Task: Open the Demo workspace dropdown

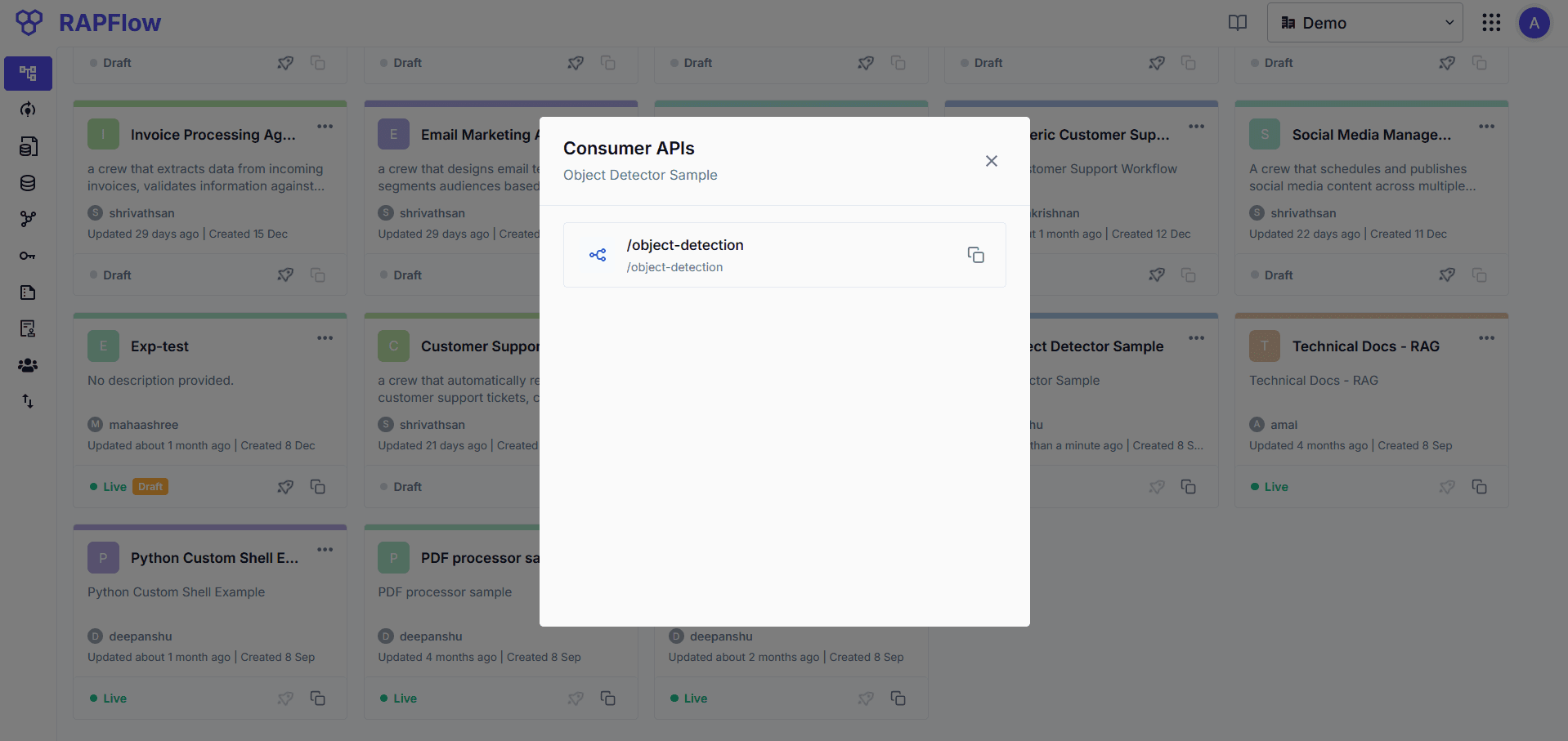Action: (1364, 22)
